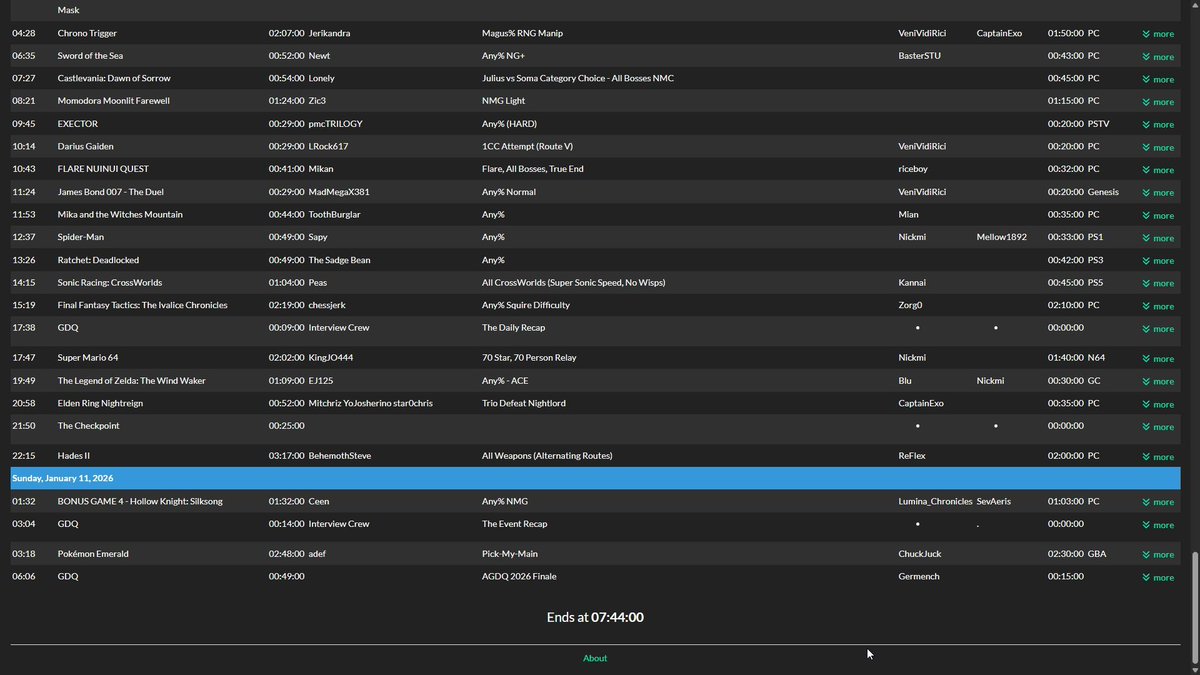This screenshot has height=675, width=1200.
Task: Expand more for James Bond 007 - The Duel
Action: [1158, 193]
